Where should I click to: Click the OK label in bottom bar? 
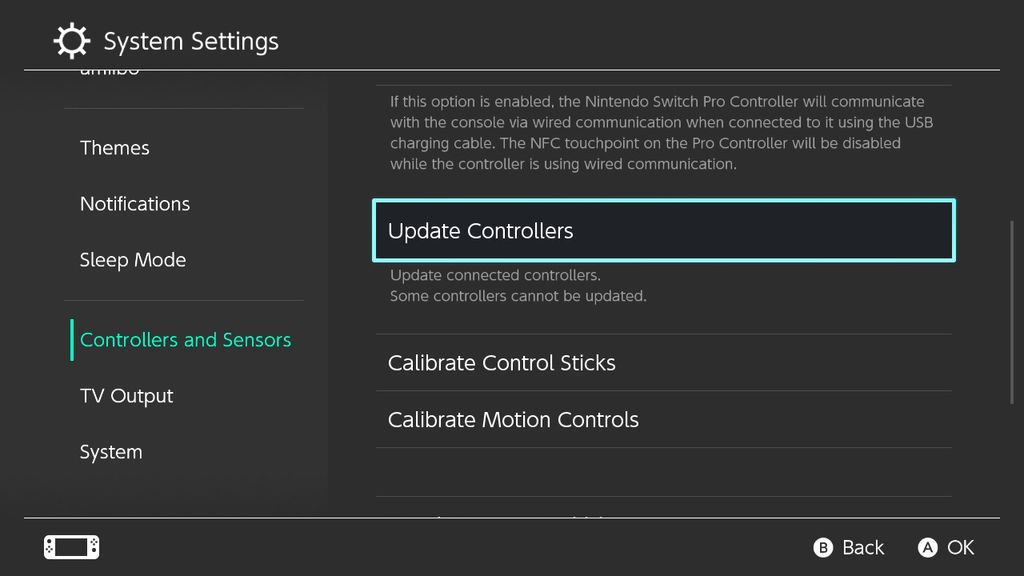tap(959, 547)
